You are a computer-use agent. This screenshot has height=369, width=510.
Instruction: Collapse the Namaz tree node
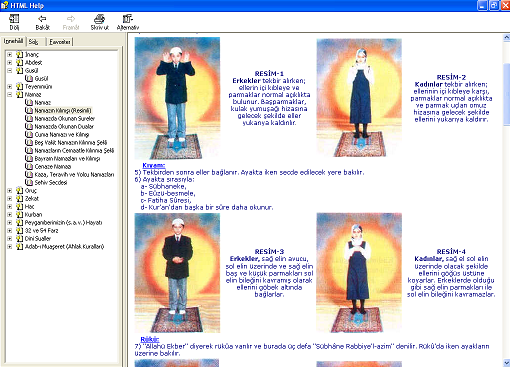point(10,94)
